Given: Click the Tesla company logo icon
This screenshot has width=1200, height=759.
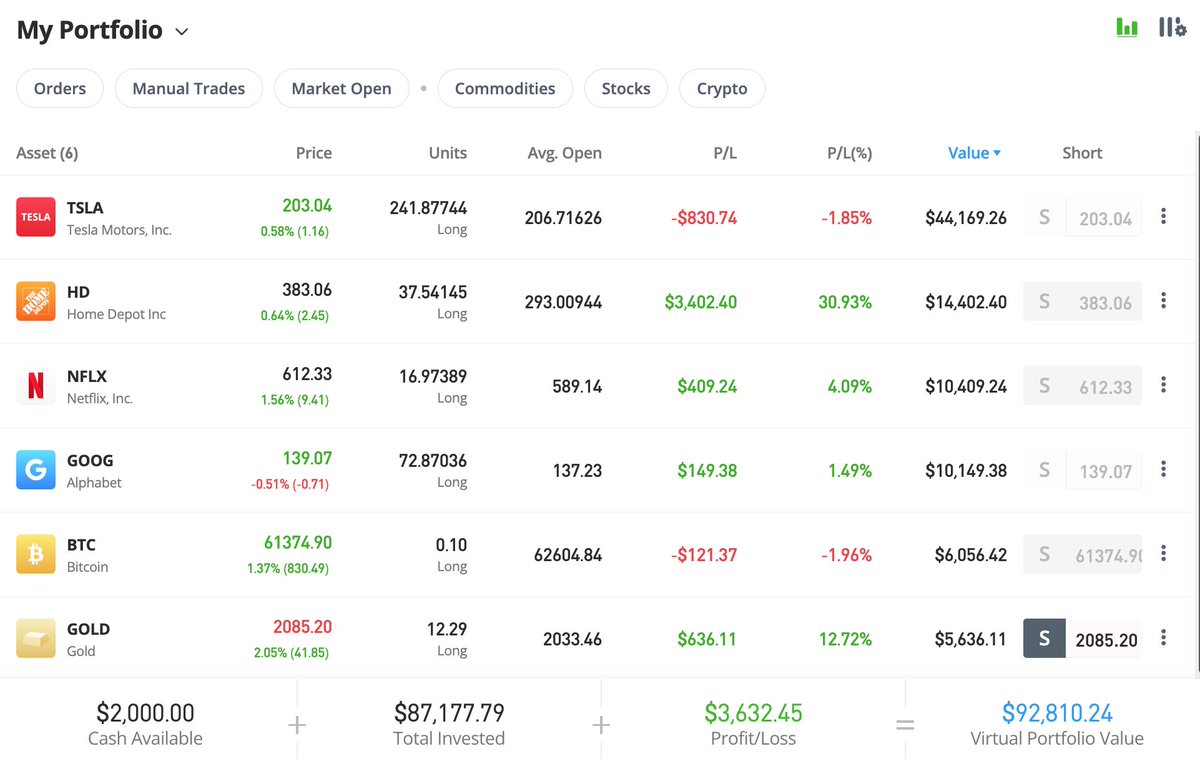Looking at the screenshot, I should click(x=34, y=216).
